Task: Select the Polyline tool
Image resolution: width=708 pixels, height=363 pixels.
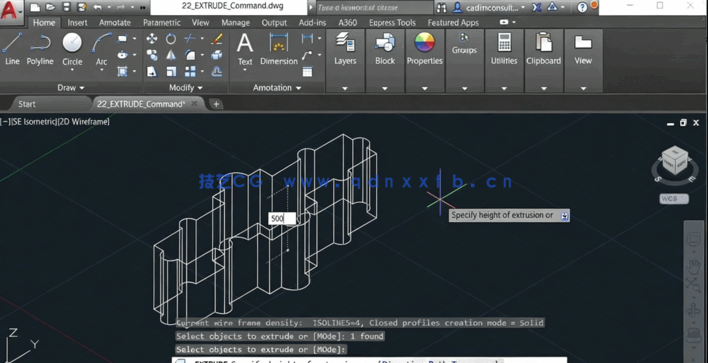Action: [x=40, y=49]
